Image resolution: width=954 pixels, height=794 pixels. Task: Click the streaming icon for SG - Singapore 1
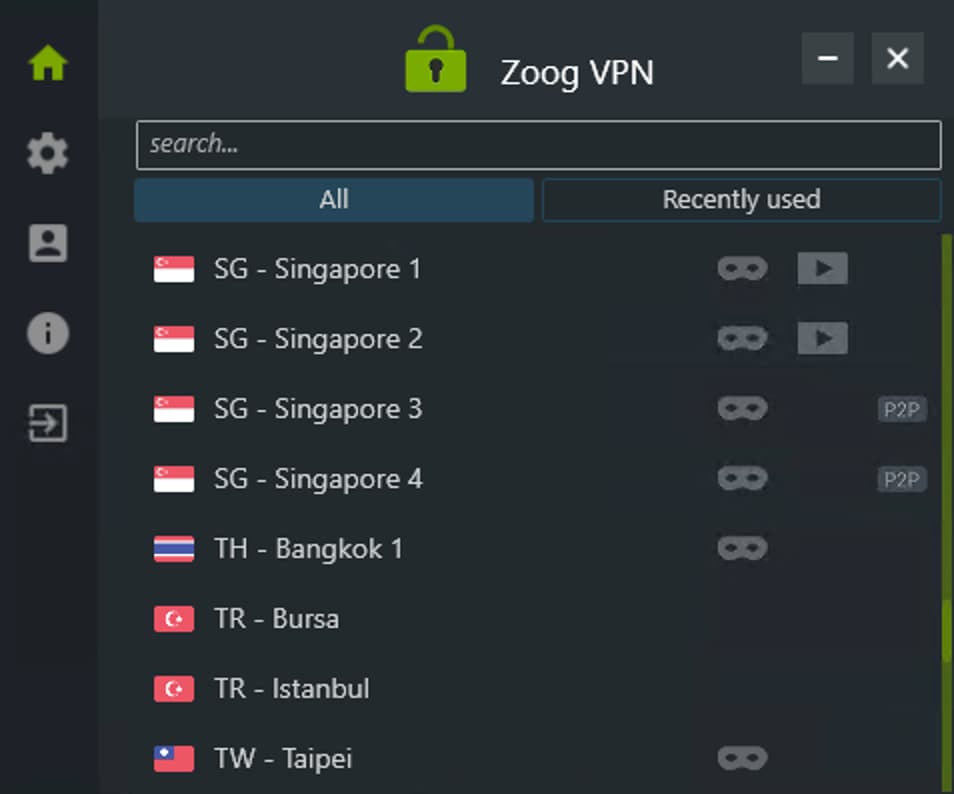click(x=822, y=268)
